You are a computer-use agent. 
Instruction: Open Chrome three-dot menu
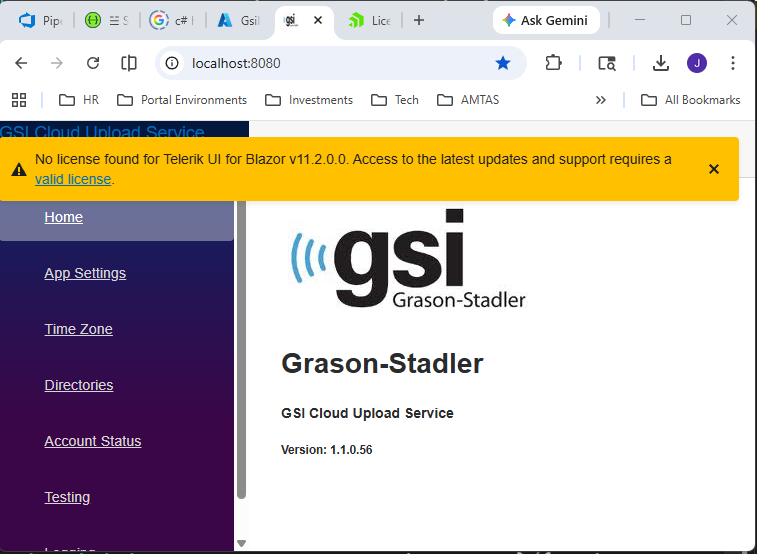click(x=733, y=63)
